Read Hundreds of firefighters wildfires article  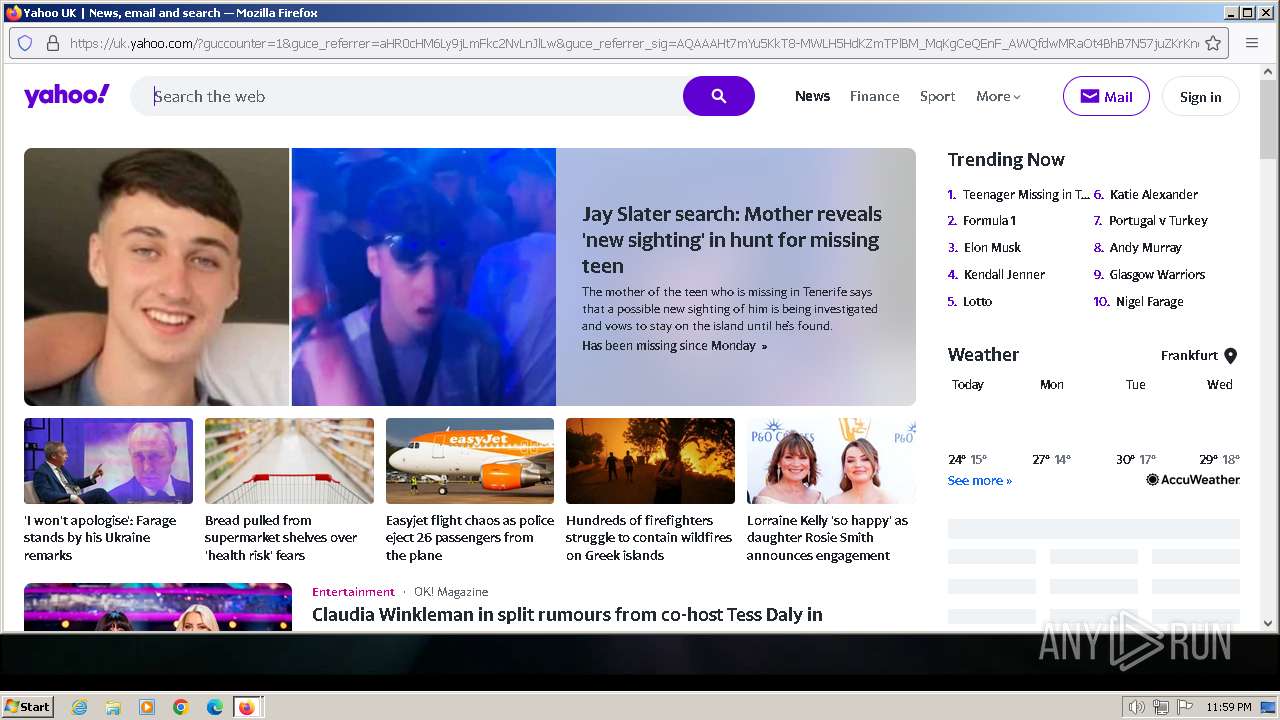click(649, 538)
